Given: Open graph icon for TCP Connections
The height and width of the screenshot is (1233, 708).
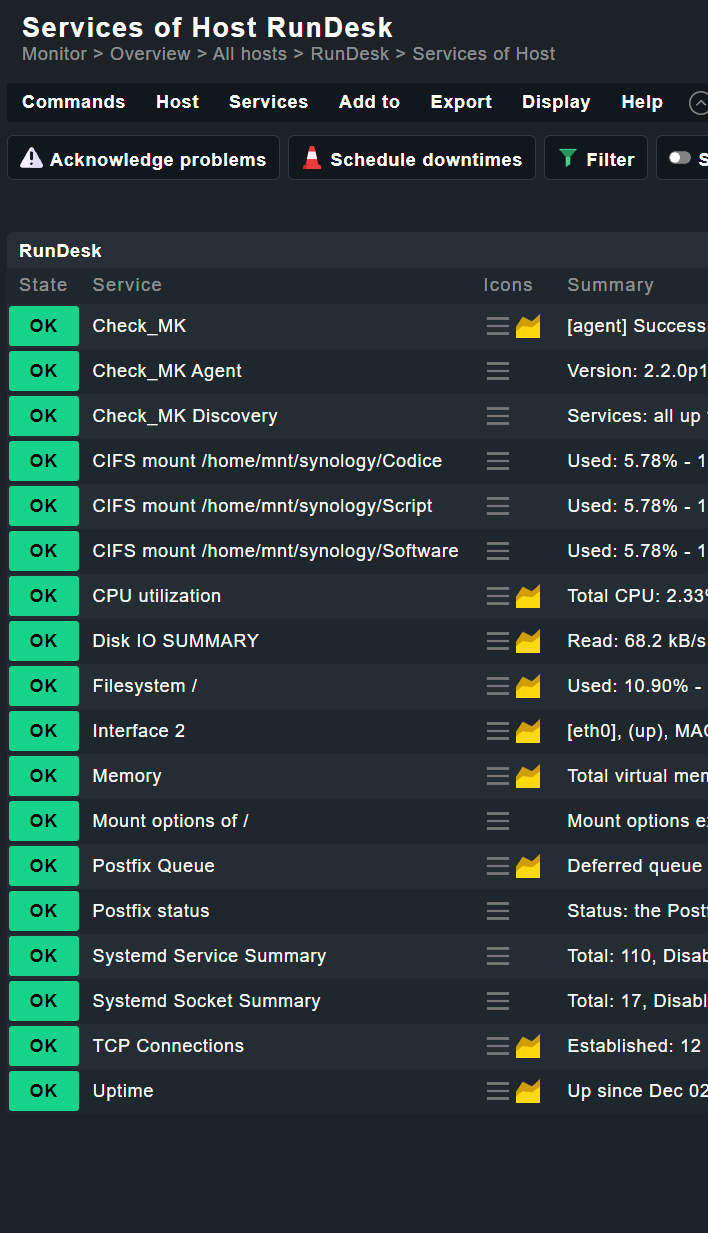Looking at the screenshot, I should 528,1046.
